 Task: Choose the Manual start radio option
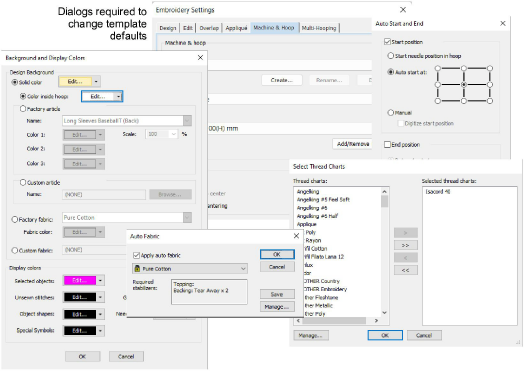pos(391,113)
